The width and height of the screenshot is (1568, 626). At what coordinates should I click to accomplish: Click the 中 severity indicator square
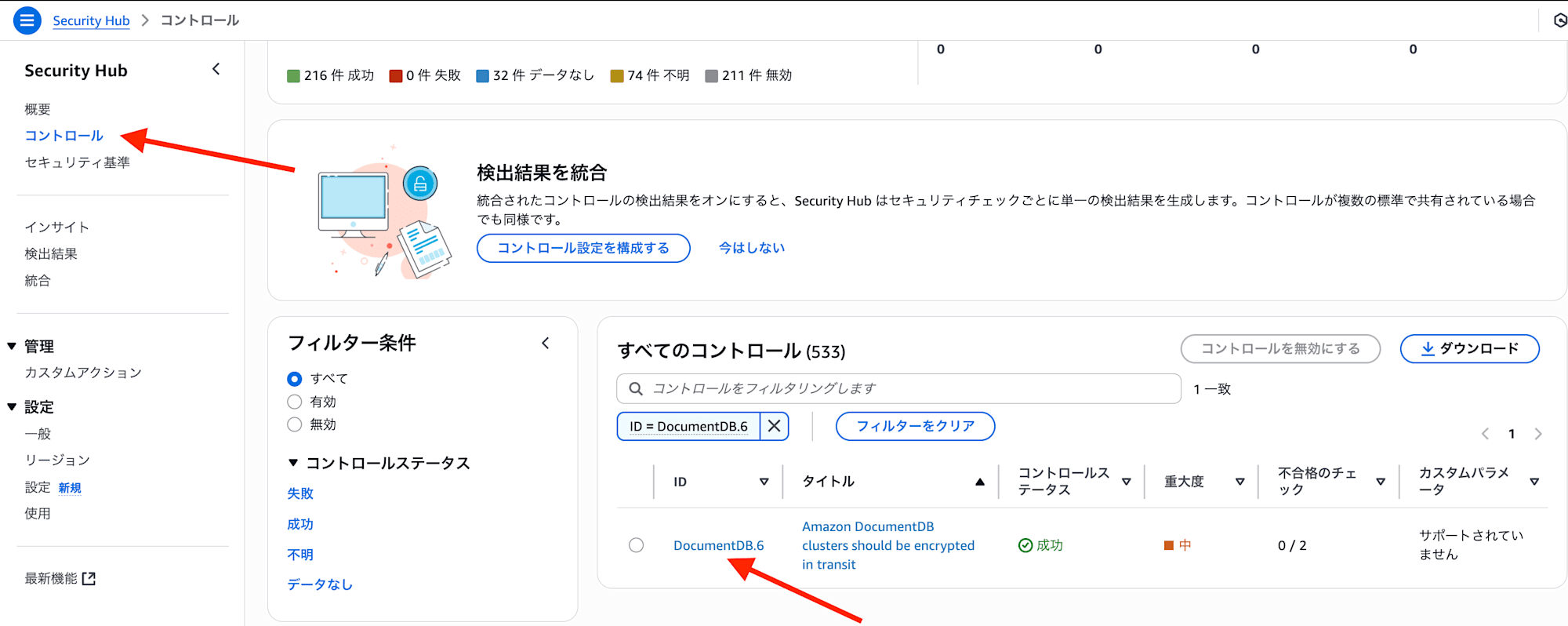click(x=1169, y=545)
